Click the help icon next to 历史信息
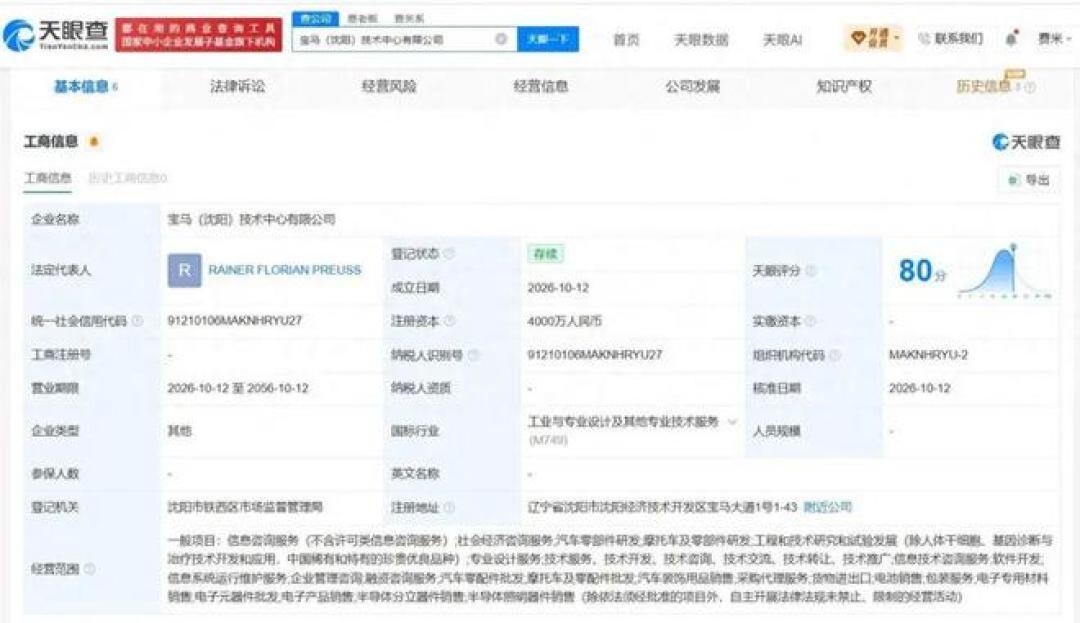The height and width of the screenshot is (623, 1080). (x=1030, y=87)
